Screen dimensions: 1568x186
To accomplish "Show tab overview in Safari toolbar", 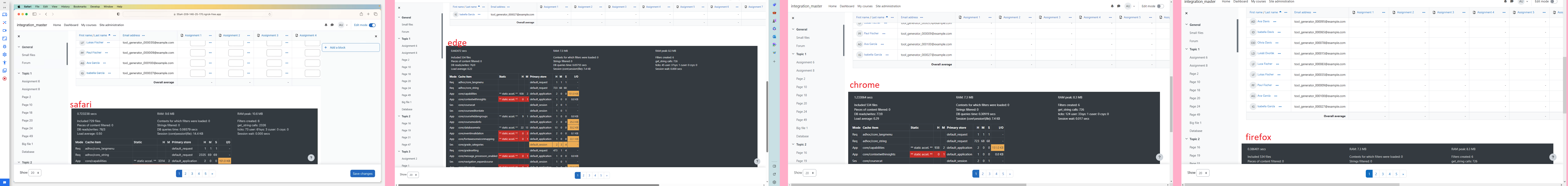I will 376,14.
